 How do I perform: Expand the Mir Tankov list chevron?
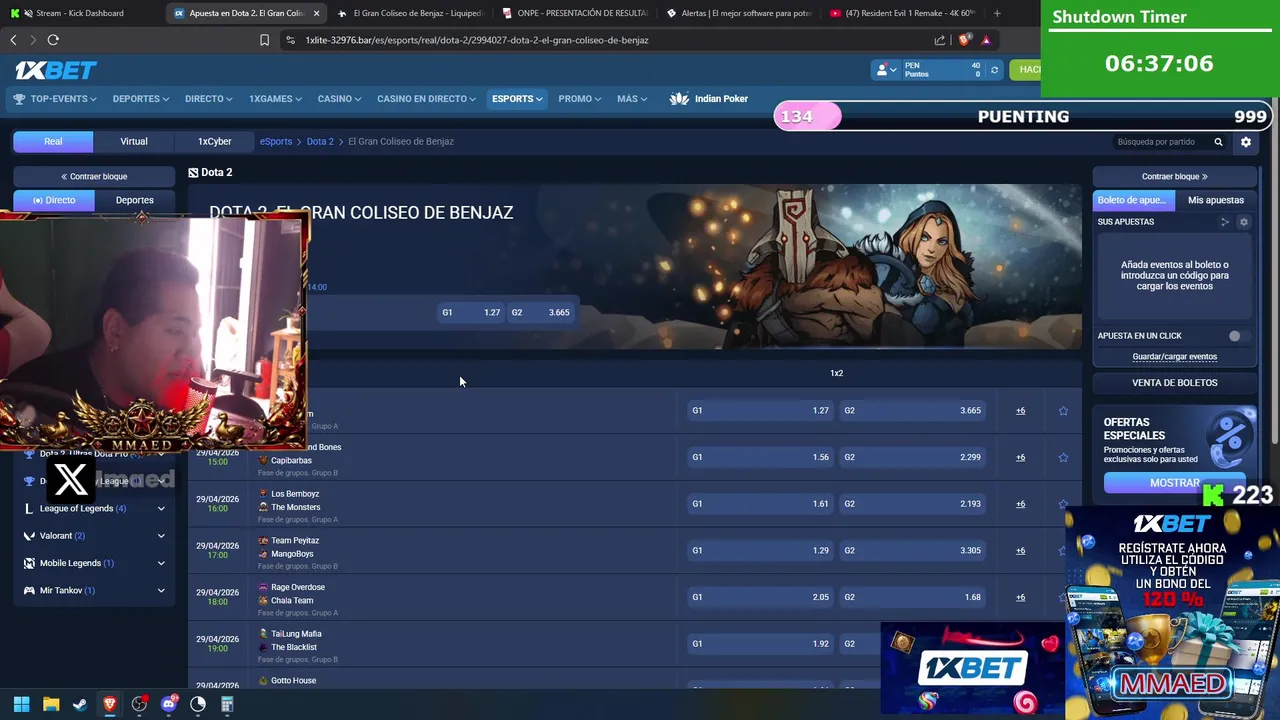pyautogui.click(x=161, y=591)
